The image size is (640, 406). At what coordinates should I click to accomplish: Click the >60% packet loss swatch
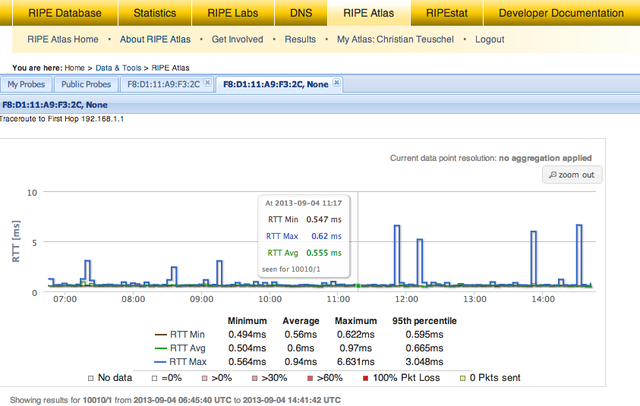310,378
